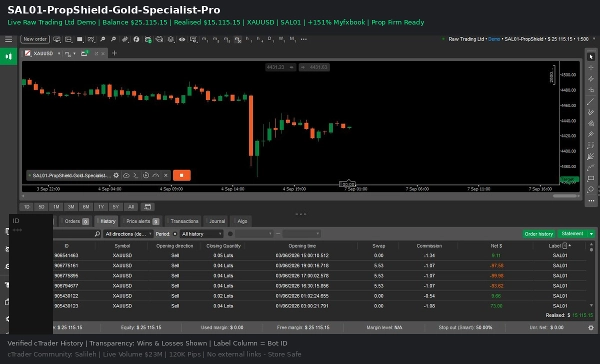Image resolution: width=600 pixels, height=364 pixels.
Task: Open account selector at top right
Action: coord(518,39)
